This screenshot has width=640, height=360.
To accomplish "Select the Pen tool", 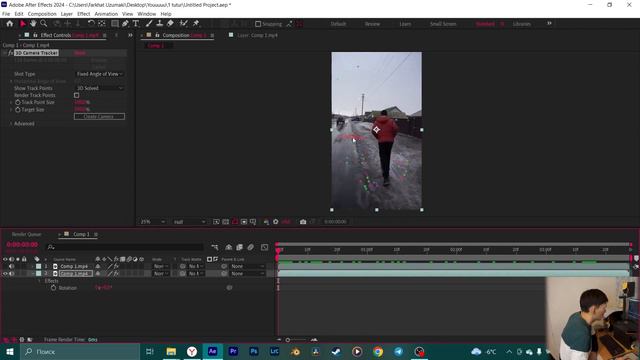I will 125,24.
